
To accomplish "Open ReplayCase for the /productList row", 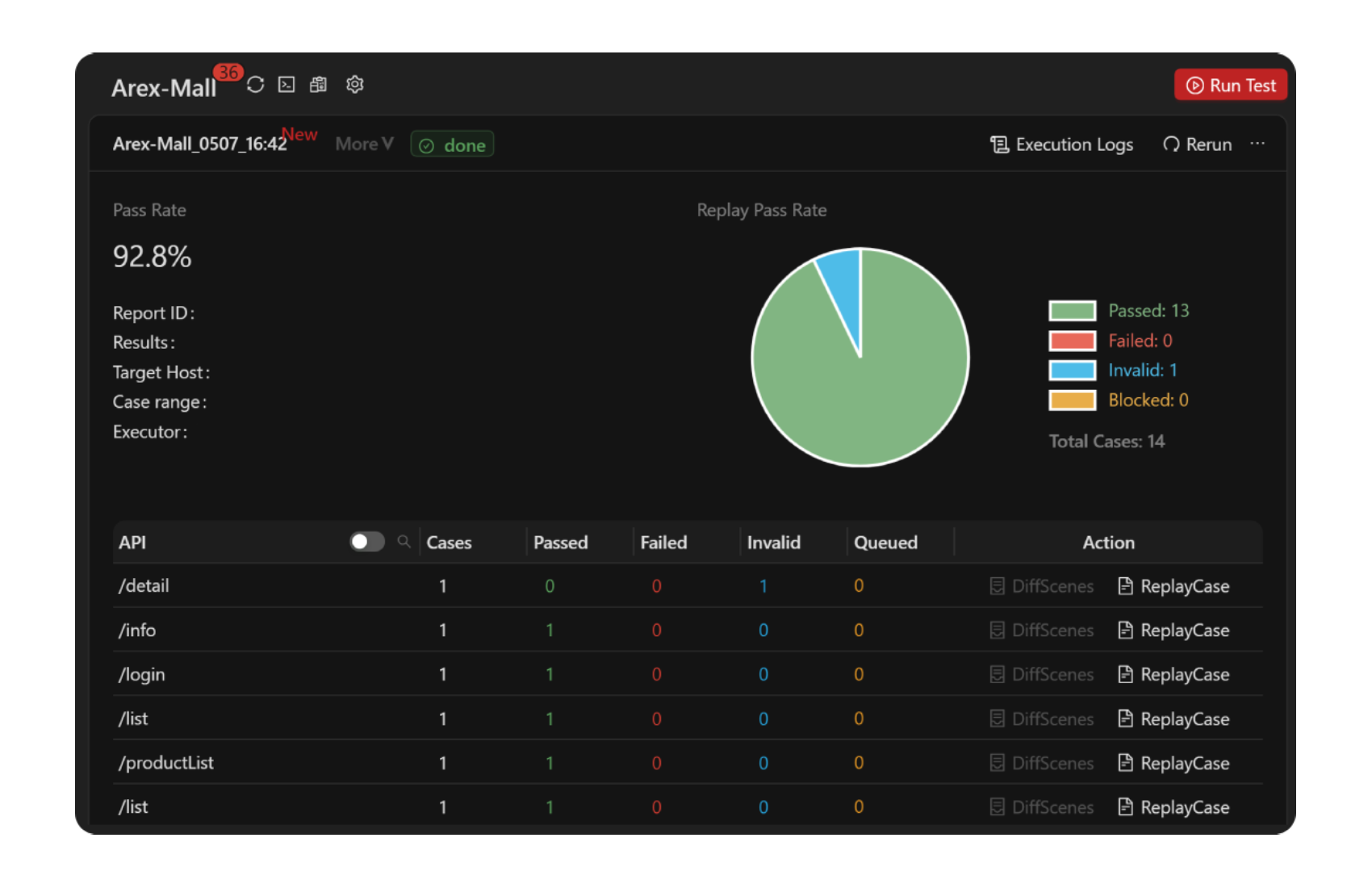I will click(1173, 763).
